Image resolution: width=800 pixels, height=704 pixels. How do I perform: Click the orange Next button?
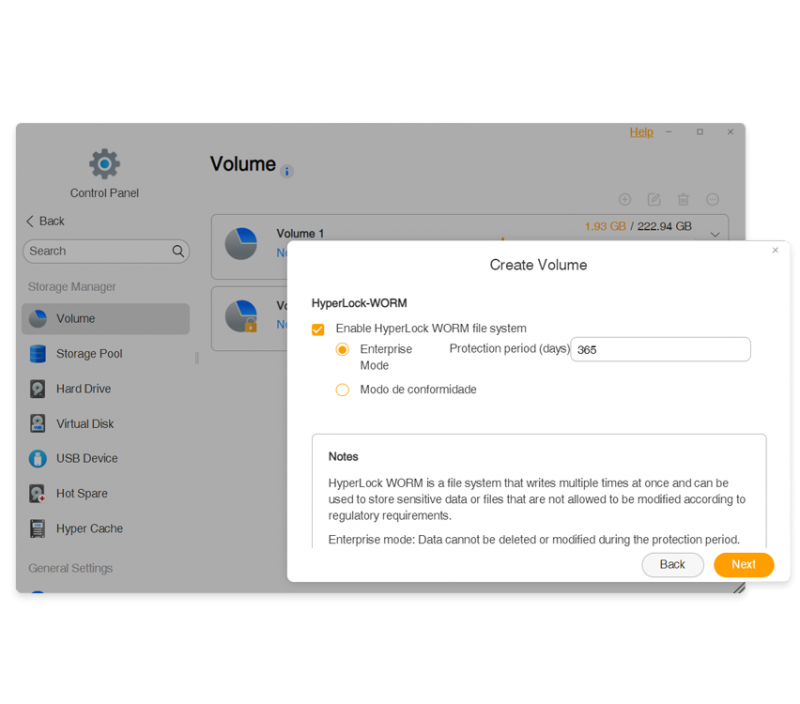(x=744, y=565)
